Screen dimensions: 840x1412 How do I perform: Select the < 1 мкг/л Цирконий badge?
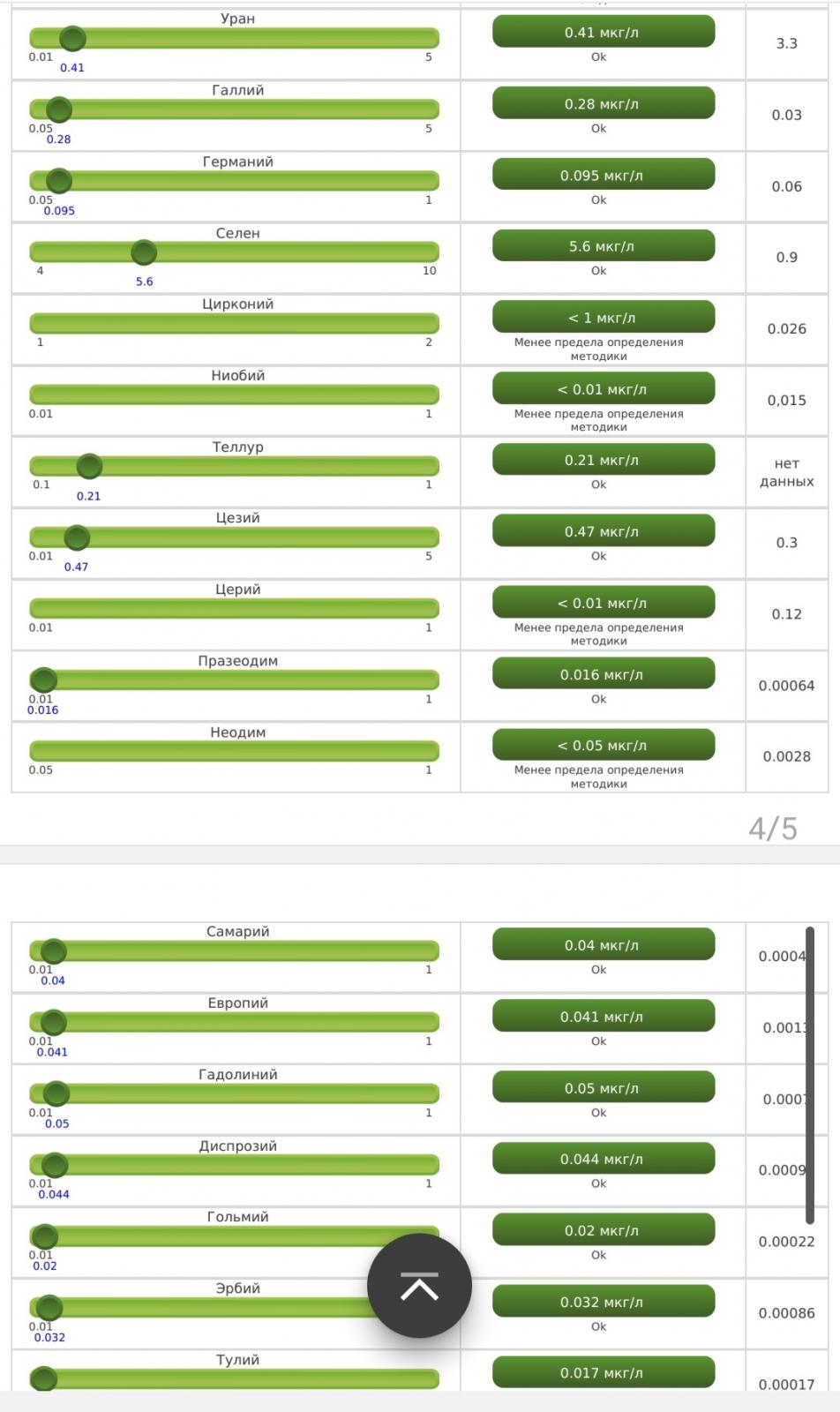pos(603,318)
